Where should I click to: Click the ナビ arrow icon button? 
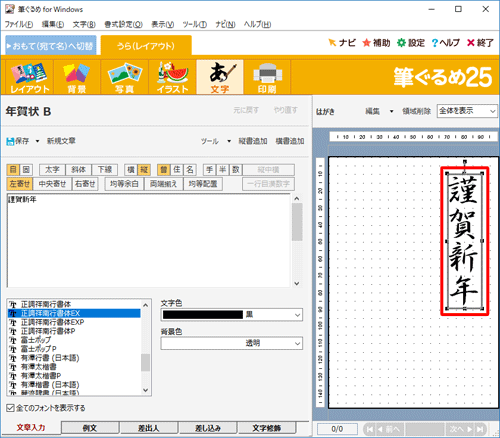click(x=342, y=43)
